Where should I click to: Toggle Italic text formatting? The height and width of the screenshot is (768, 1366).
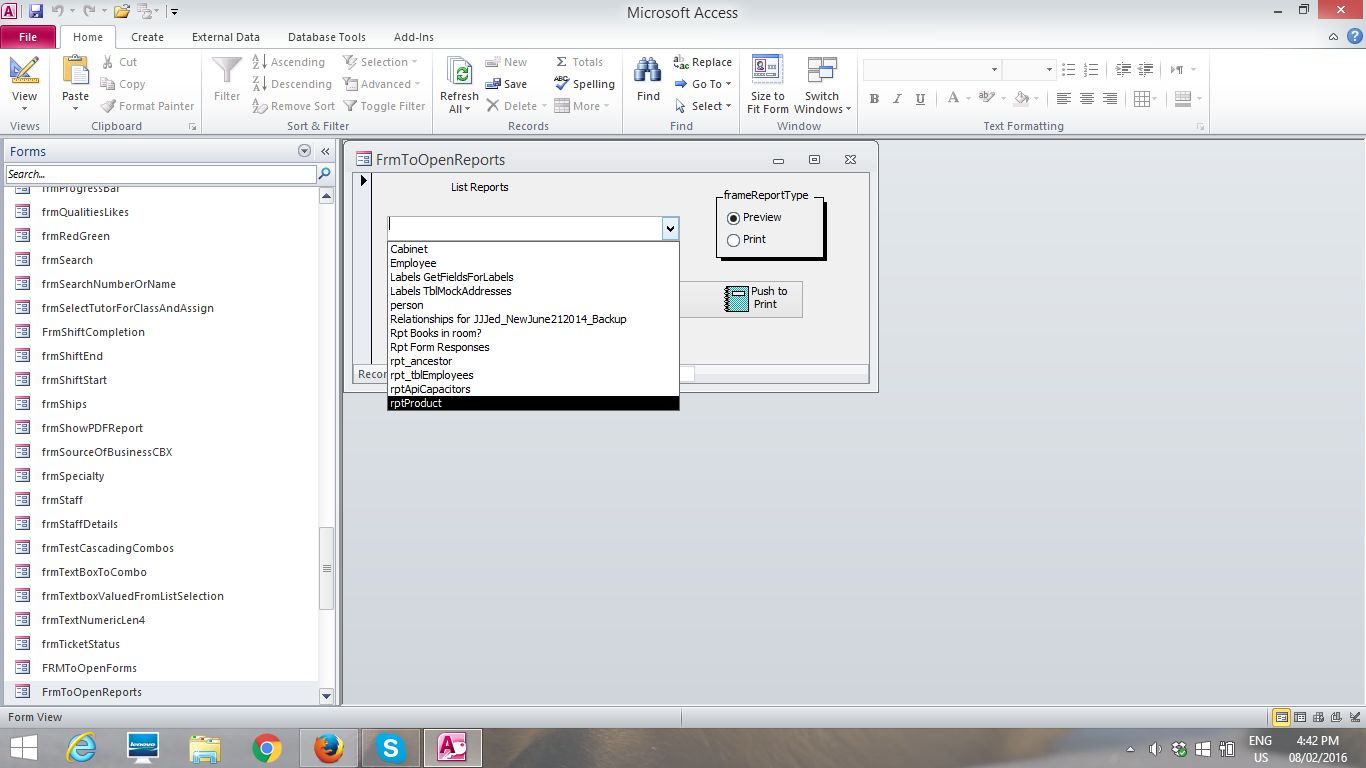point(897,99)
